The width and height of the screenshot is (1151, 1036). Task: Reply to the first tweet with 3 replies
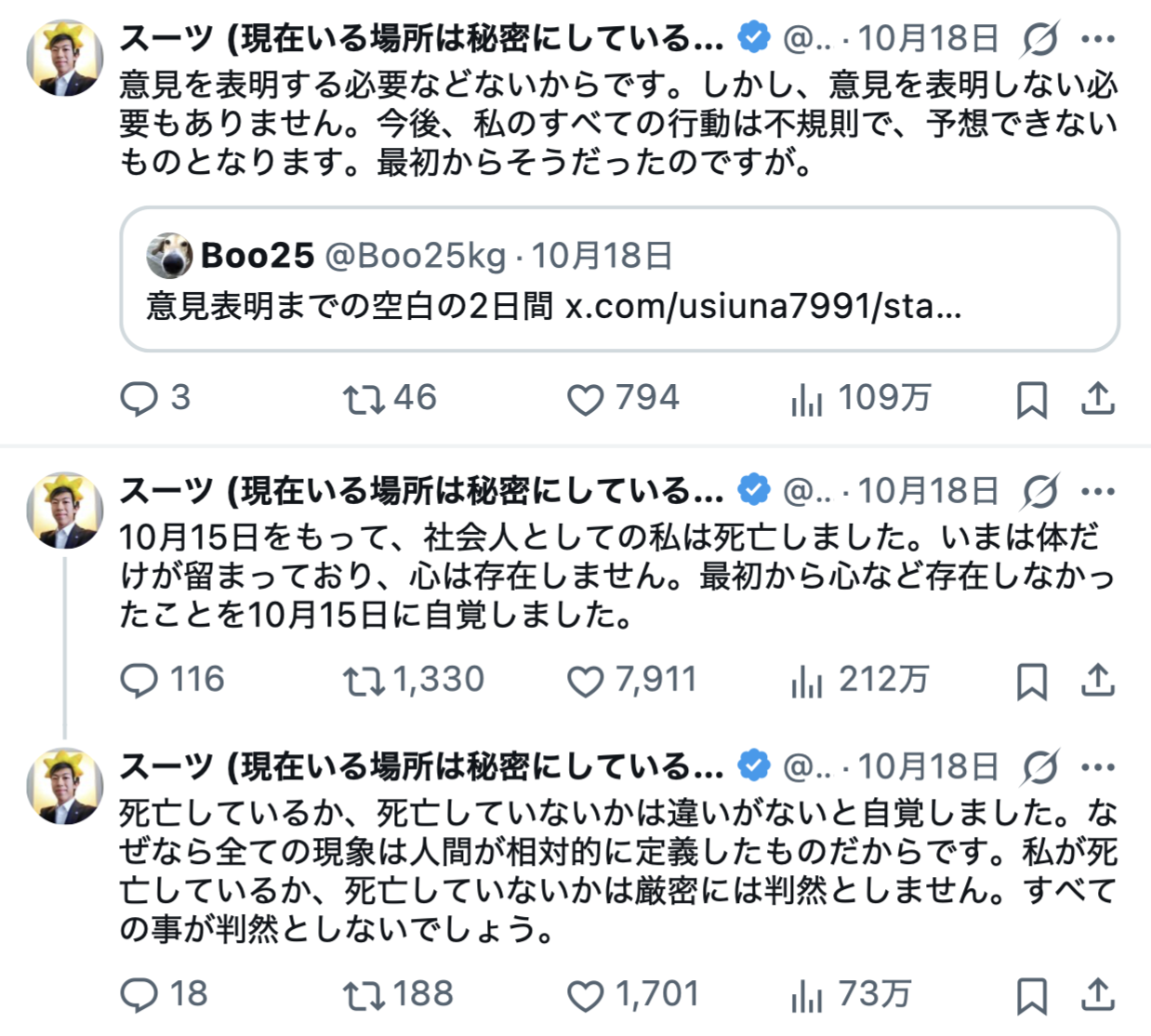(139, 399)
